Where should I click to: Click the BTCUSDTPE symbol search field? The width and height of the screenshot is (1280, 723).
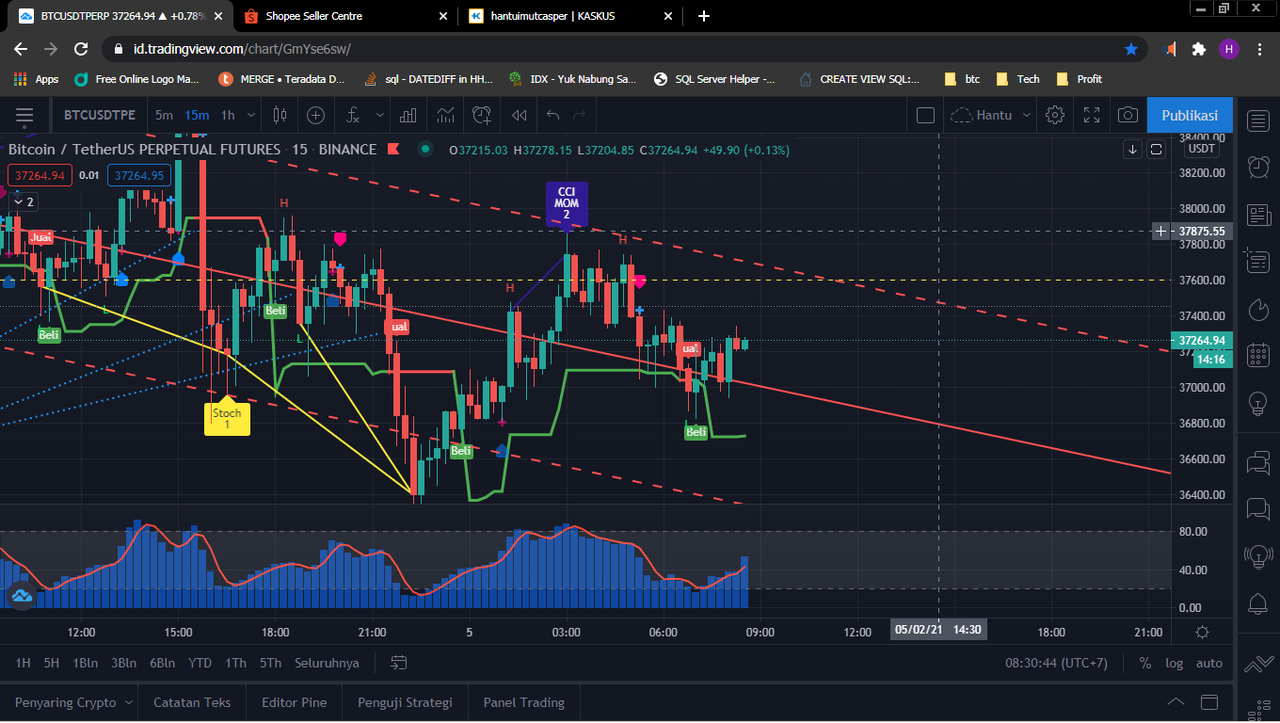[x=99, y=115]
